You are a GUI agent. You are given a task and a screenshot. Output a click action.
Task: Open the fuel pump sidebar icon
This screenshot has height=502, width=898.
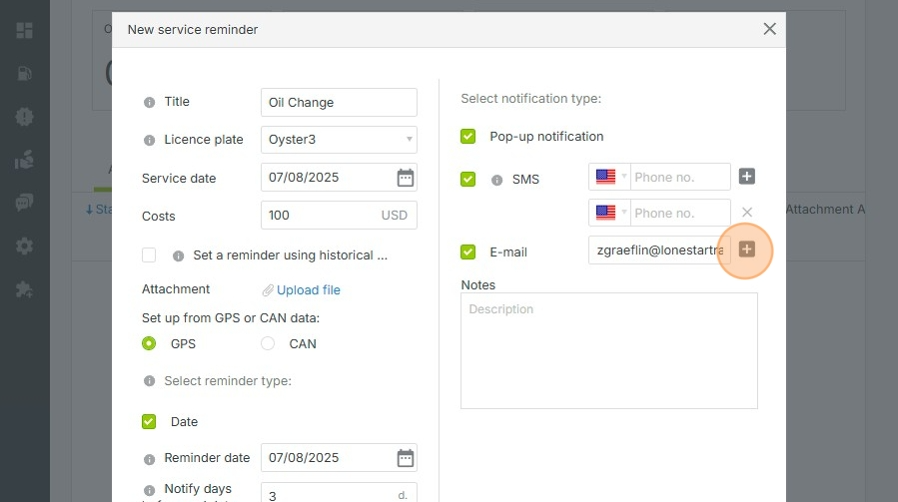click(x=24, y=73)
